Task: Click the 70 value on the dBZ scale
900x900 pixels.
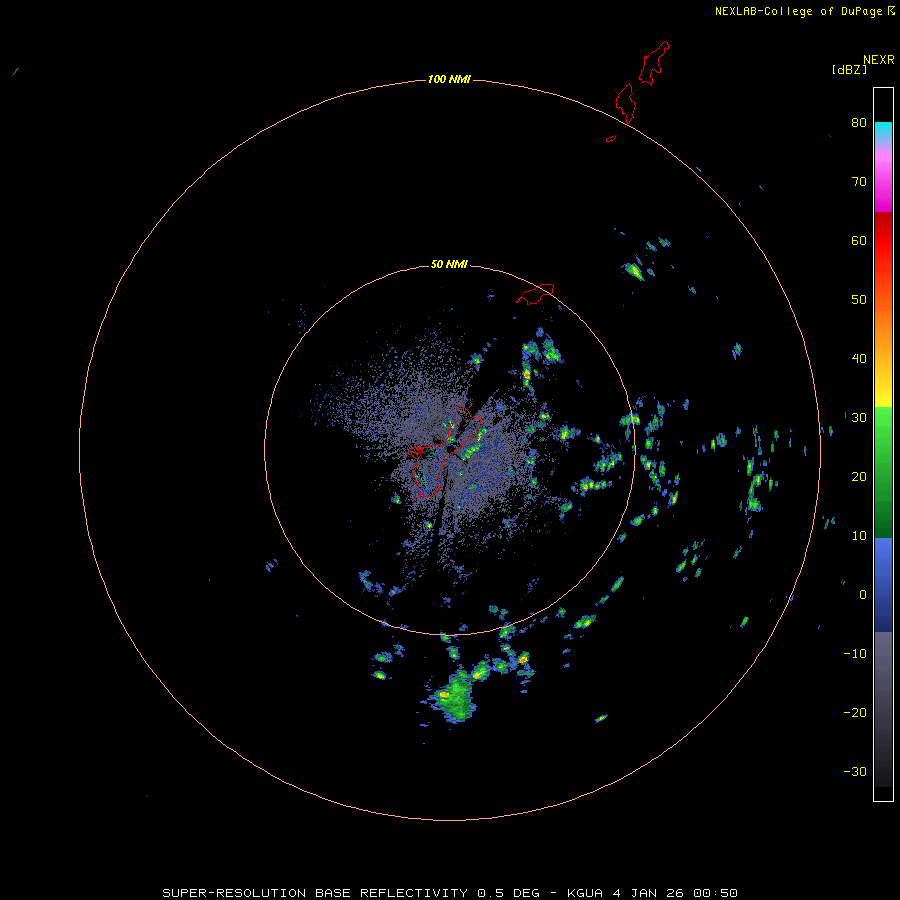Action: click(x=859, y=182)
